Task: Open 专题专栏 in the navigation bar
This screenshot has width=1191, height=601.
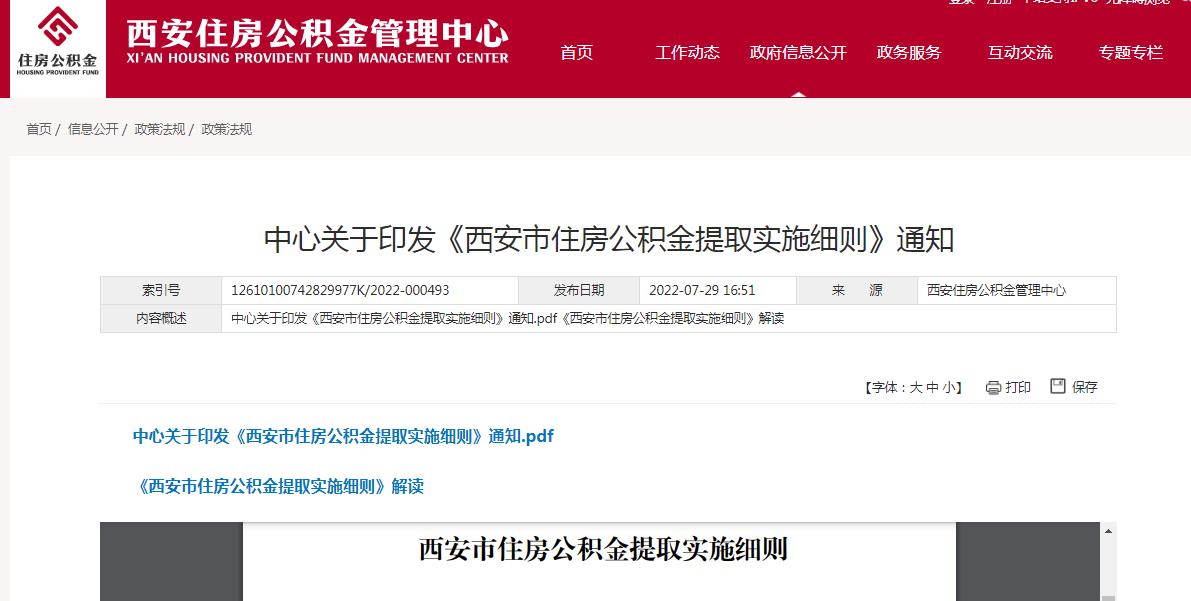Action: pyautogui.click(x=1131, y=53)
